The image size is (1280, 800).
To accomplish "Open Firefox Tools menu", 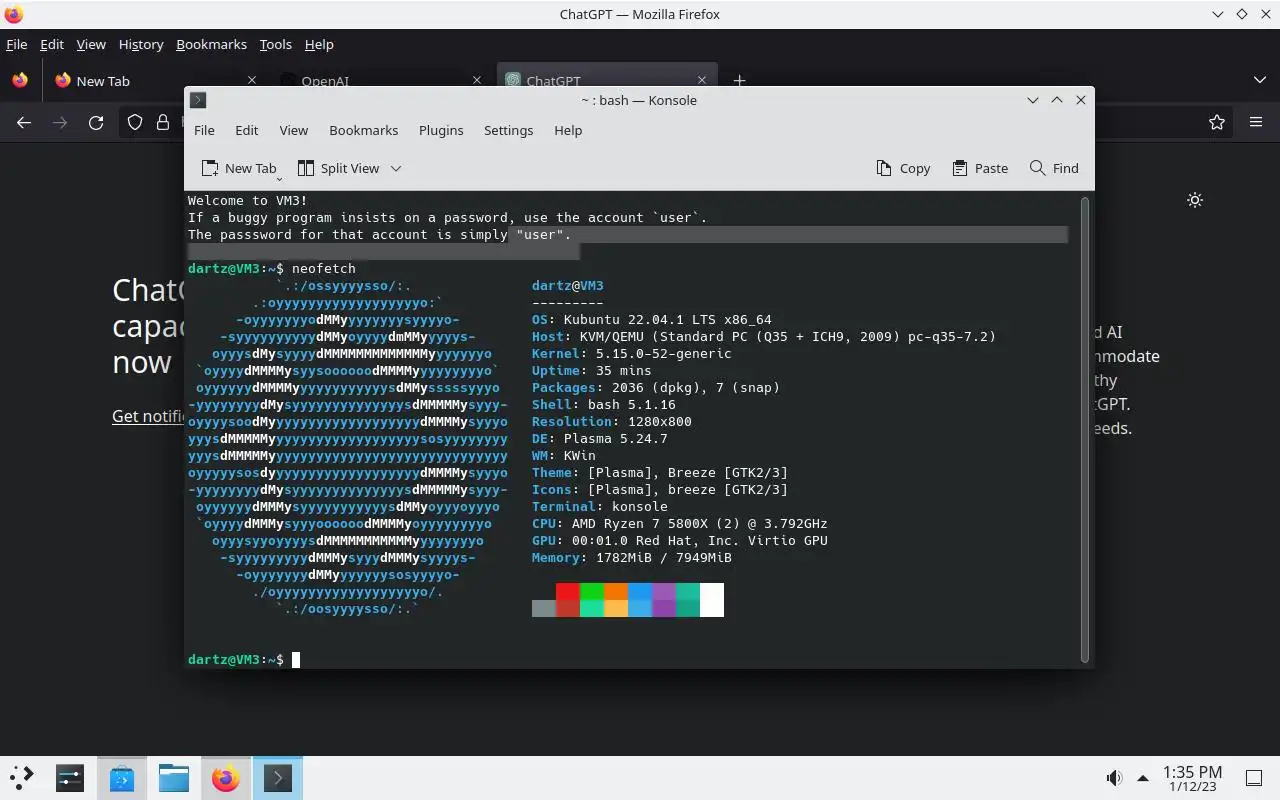I will pyautogui.click(x=275, y=44).
